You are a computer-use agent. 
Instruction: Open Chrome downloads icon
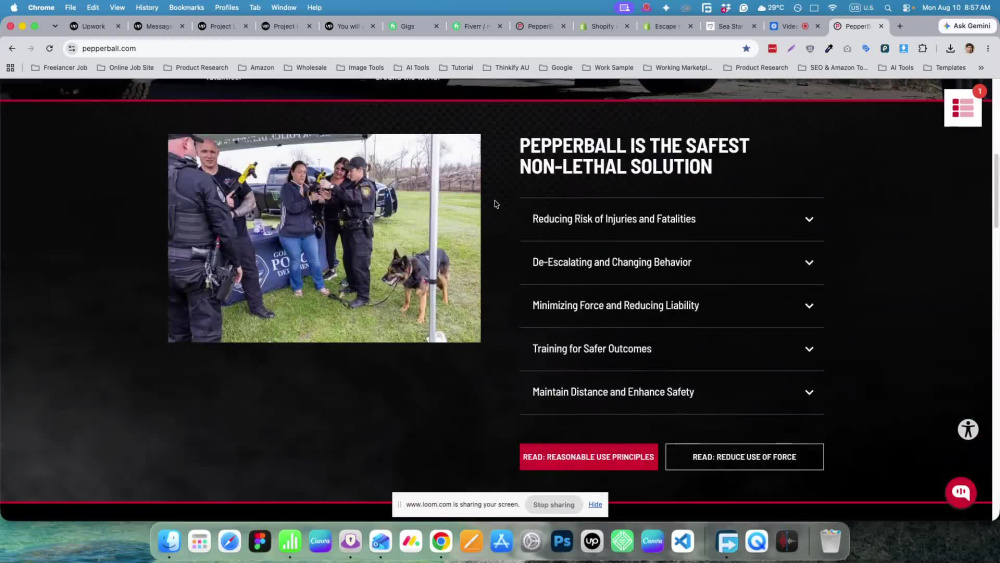coord(950,48)
